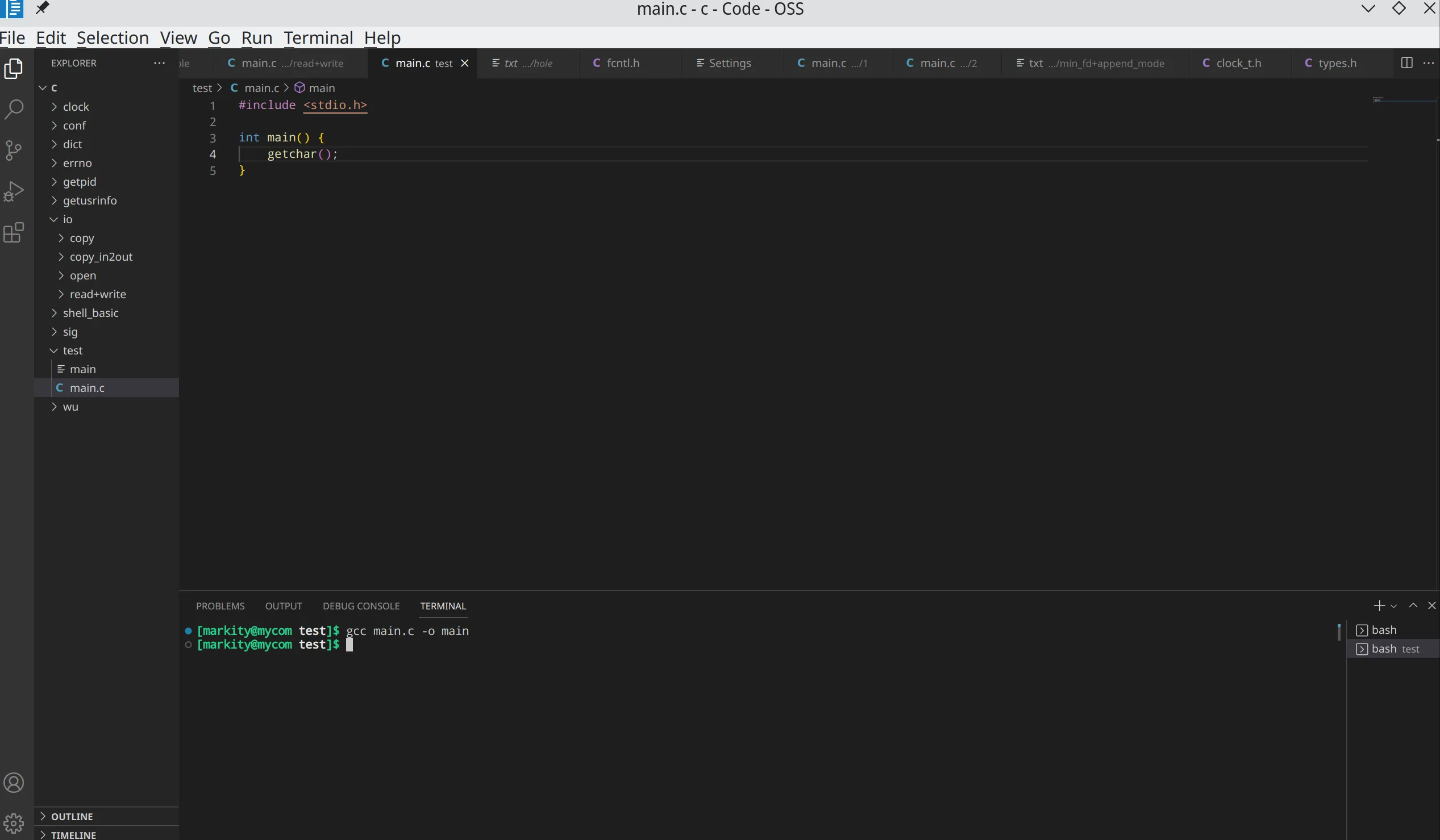Click the main breadcrumb symbol
Screen dimensions: 1440x840
[321, 88]
